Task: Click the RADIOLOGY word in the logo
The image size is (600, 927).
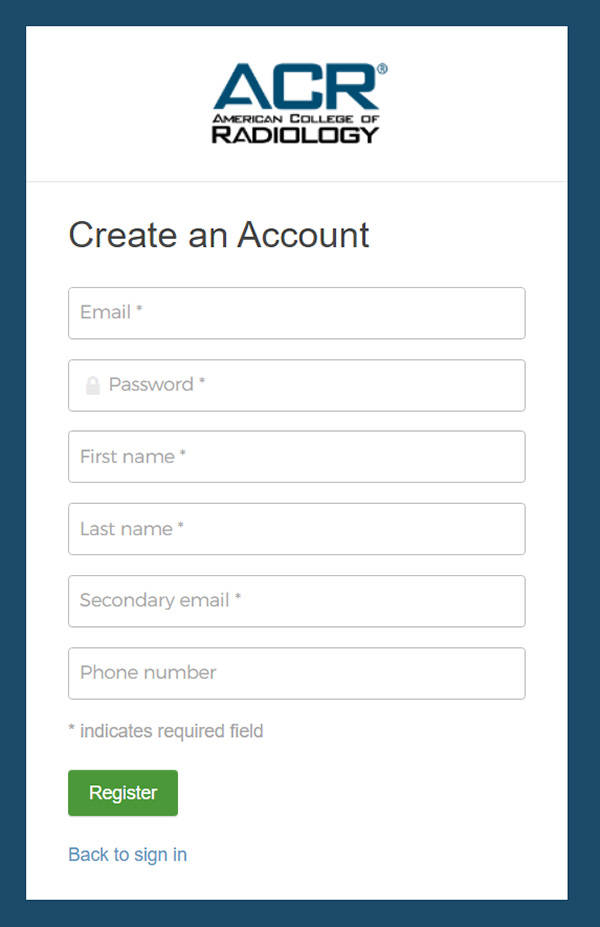Action: tap(296, 134)
